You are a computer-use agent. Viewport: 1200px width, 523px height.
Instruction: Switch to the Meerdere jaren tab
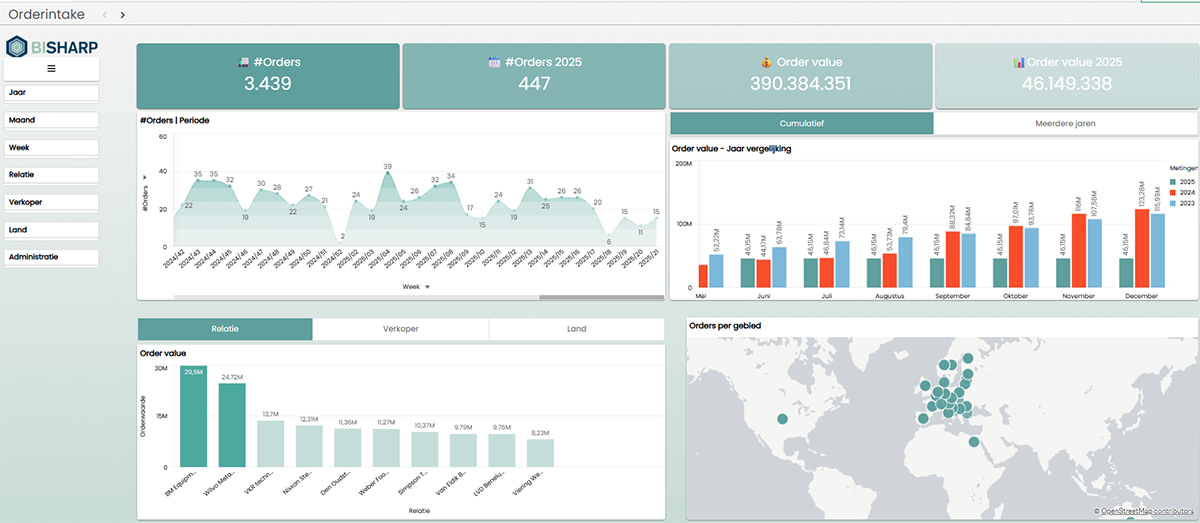coord(1065,123)
